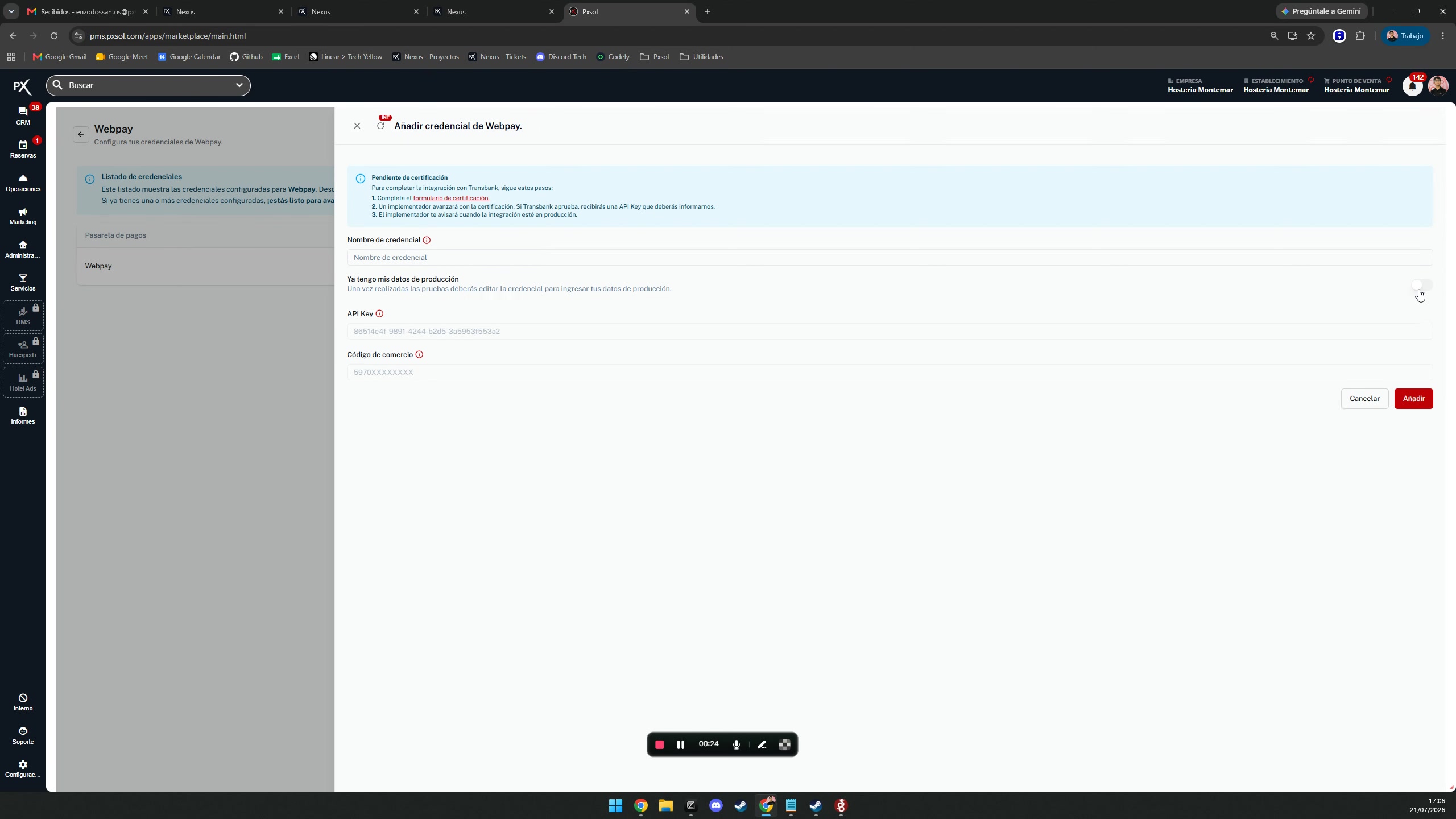The image size is (1456, 819).
Task: Toggle Ya tengo mis datos de producción
Action: coord(1421,284)
